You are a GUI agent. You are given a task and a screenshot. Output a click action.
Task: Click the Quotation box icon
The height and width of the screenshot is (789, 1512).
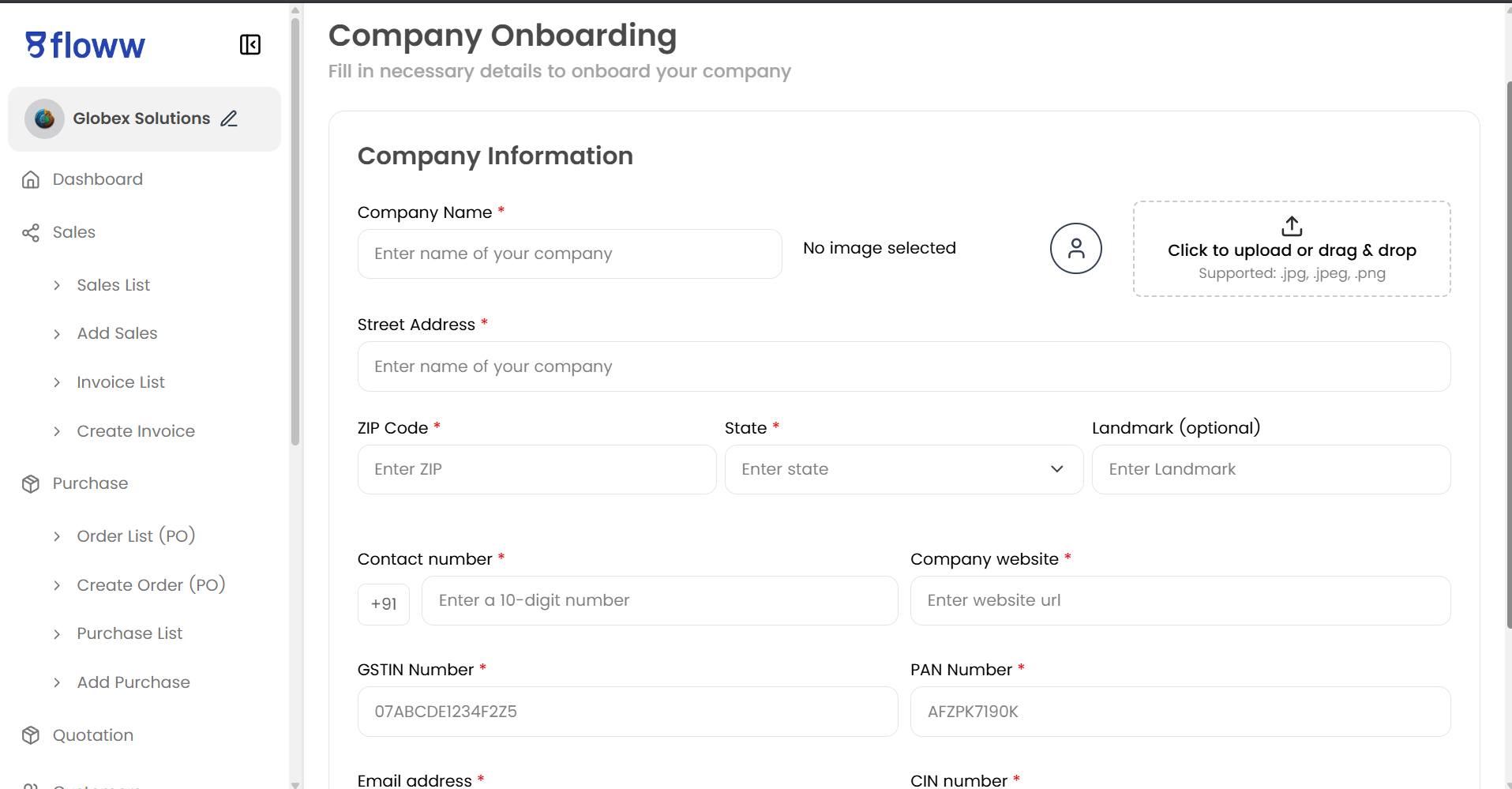pyautogui.click(x=31, y=735)
